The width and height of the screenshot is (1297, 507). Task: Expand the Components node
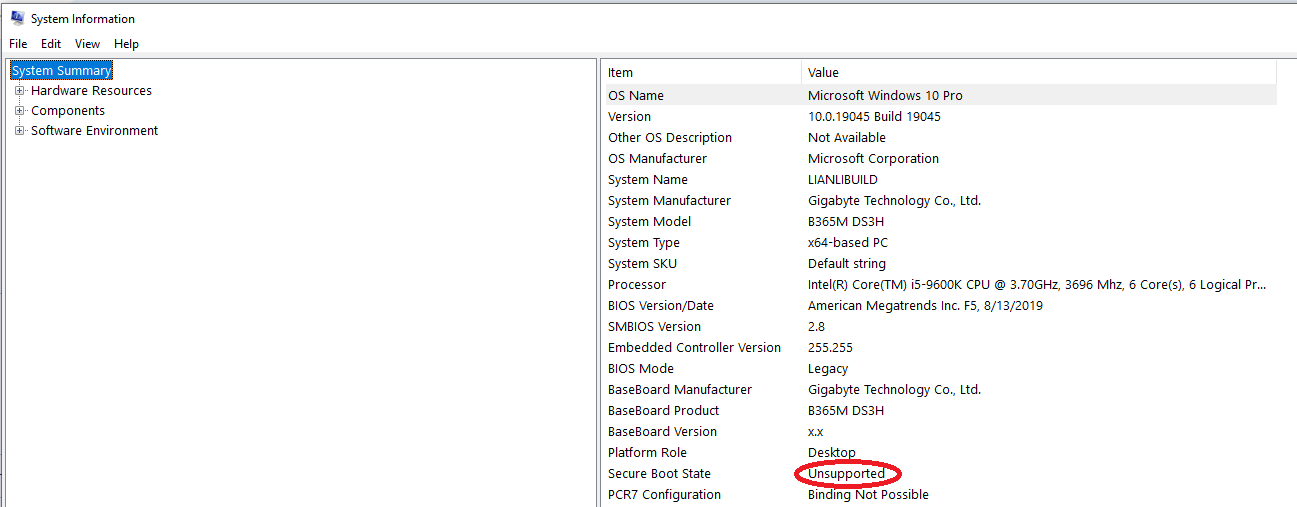[20, 111]
